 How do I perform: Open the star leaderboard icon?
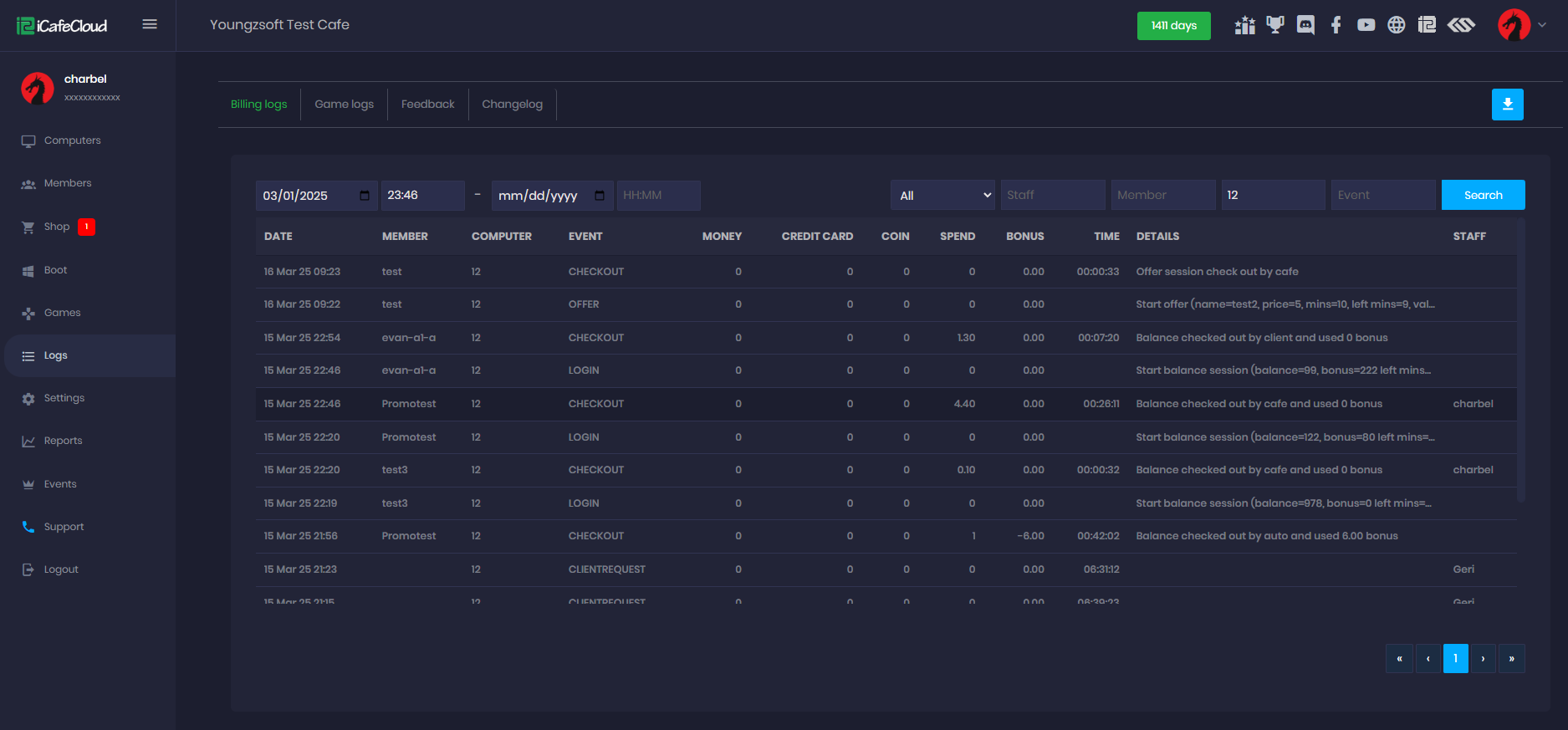pyautogui.click(x=1244, y=25)
